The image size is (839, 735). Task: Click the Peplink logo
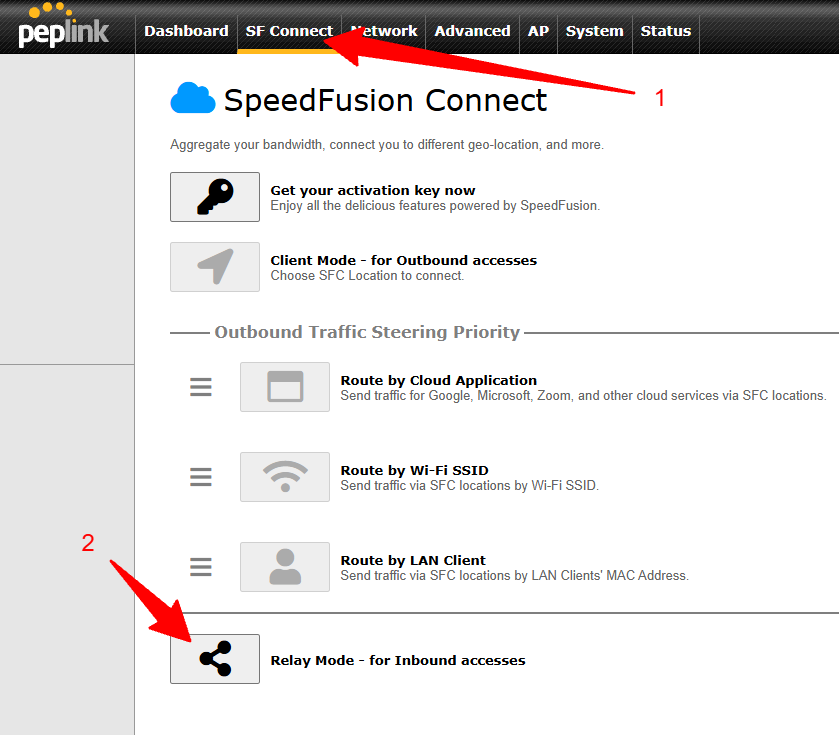(x=63, y=26)
